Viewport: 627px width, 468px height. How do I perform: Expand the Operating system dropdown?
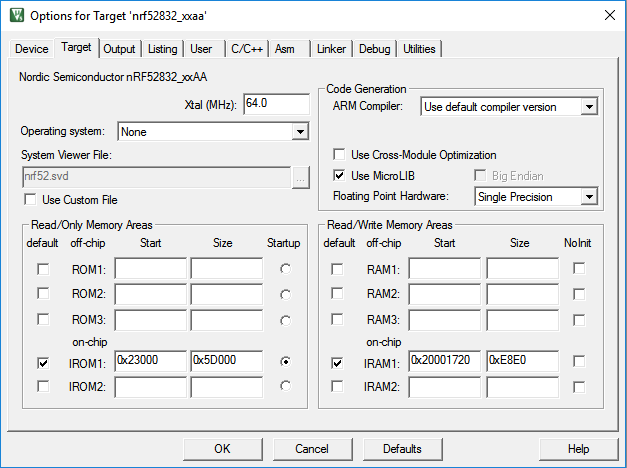(300, 132)
